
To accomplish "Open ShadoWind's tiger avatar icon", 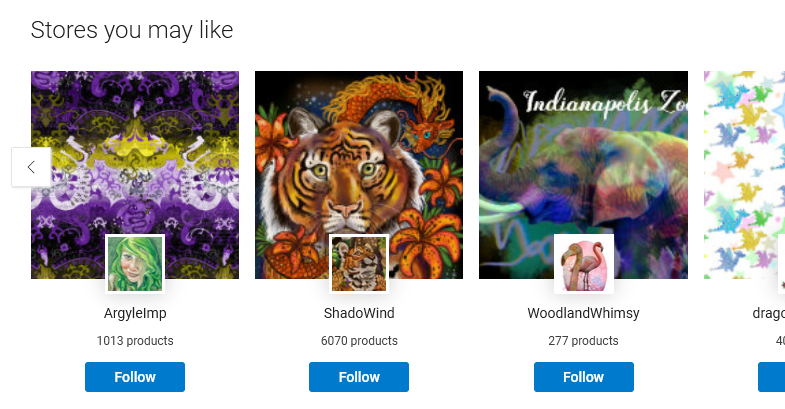I will click(359, 264).
